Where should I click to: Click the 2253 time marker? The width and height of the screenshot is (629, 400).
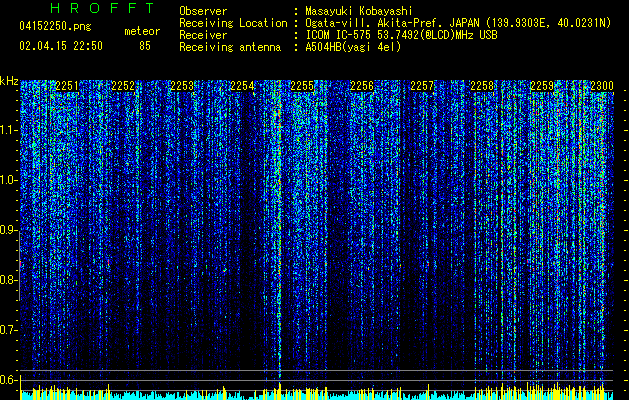pyautogui.click(x=183, y=86)
